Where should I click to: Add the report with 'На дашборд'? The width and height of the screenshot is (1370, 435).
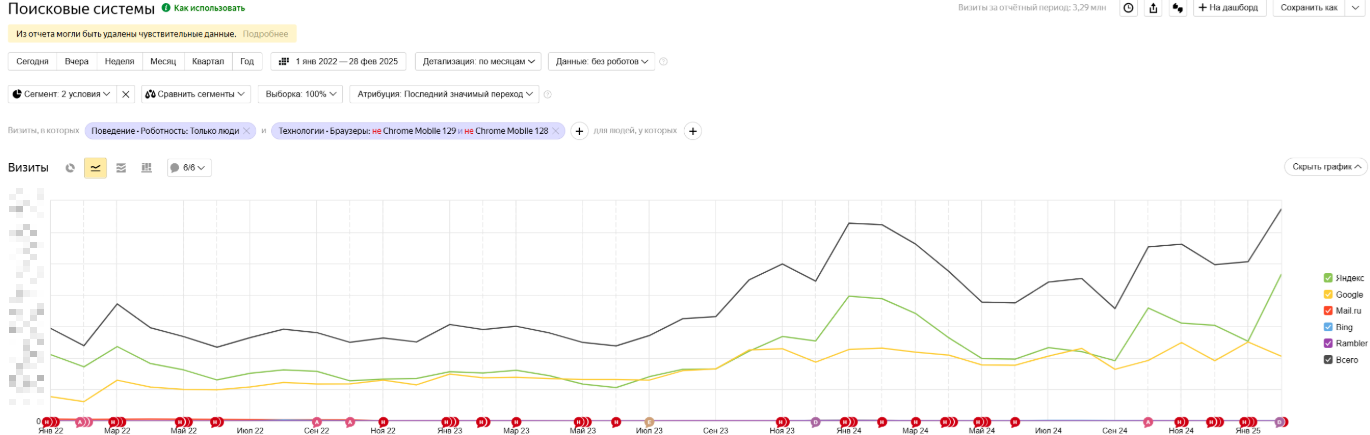(1230, 8)
